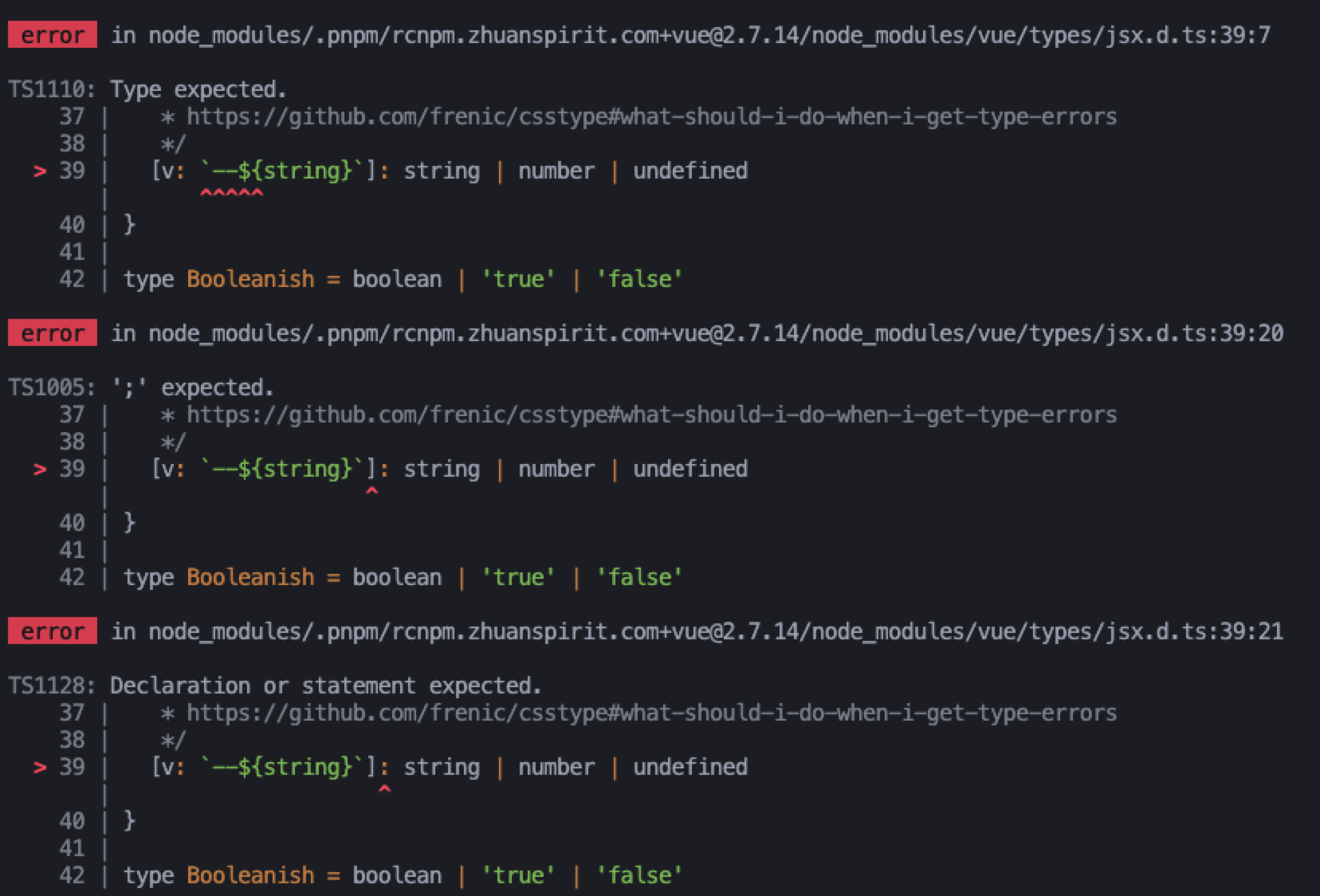Click the first red error badge
Viewport: 1320px width, 896px height.
[x=53, y=35]
